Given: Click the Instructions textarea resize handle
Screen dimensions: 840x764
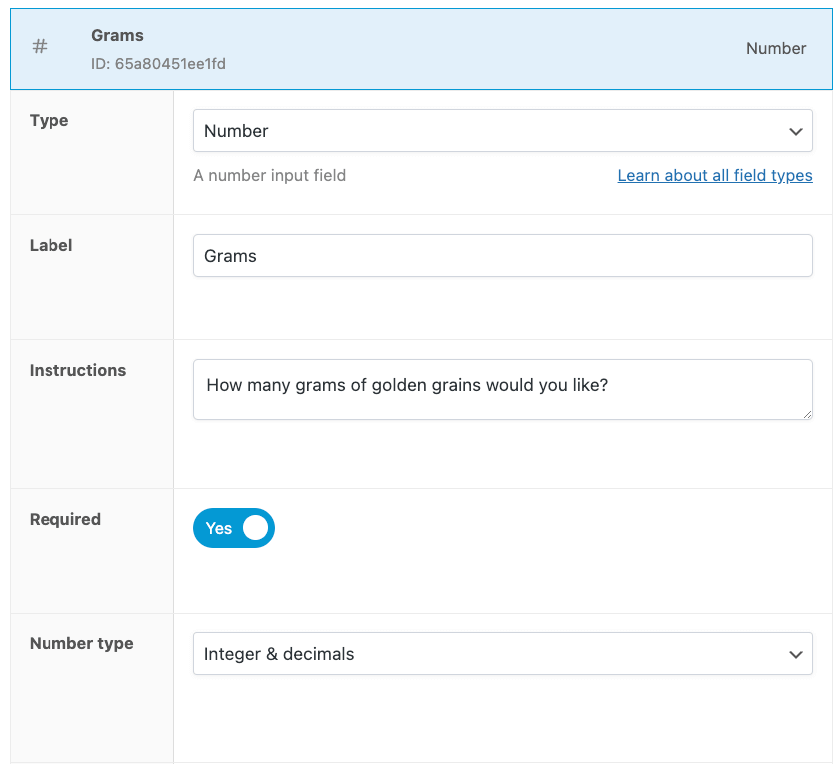Looking at the screenshot, I should point(806,414).
